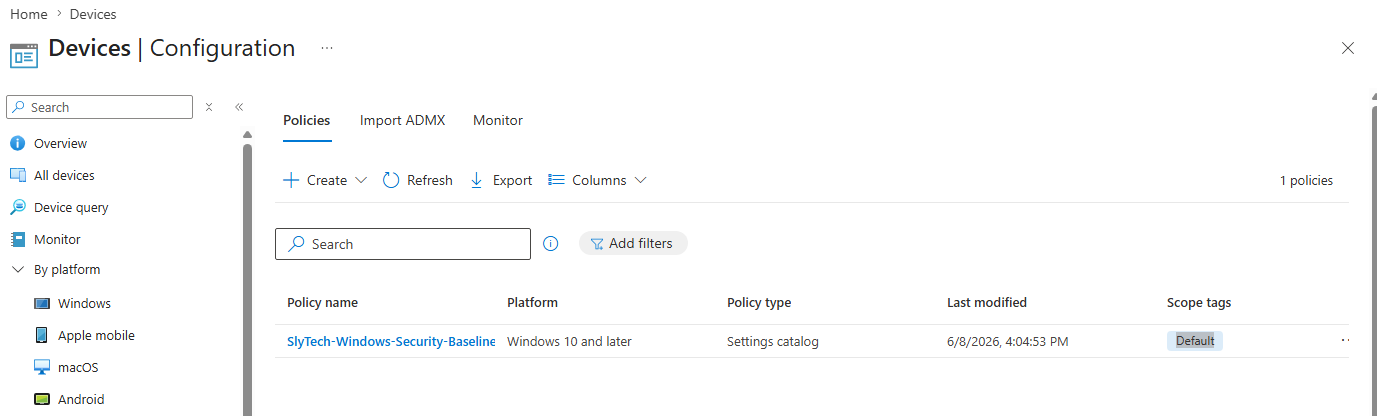Open All devices in sidebar
This screenshot has height=416, width=1377.
[64, 175]
